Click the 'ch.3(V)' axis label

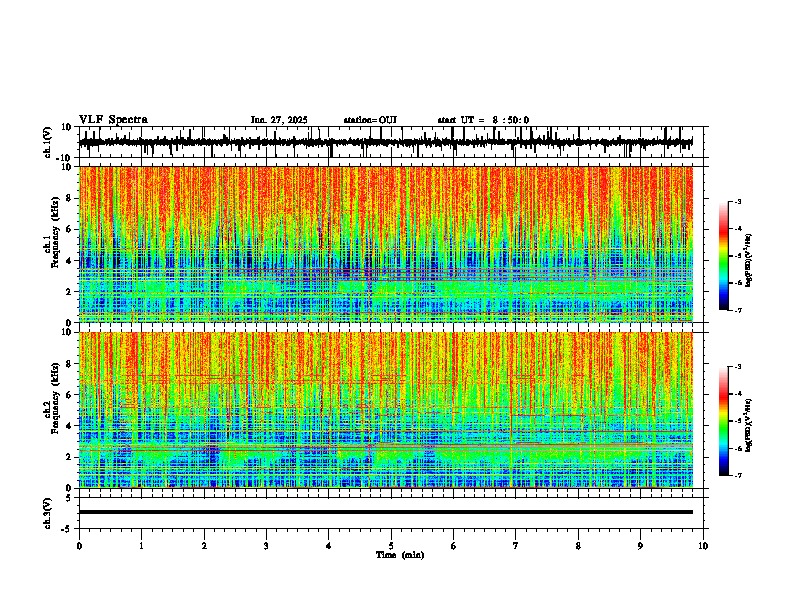[x=47, y=513]
